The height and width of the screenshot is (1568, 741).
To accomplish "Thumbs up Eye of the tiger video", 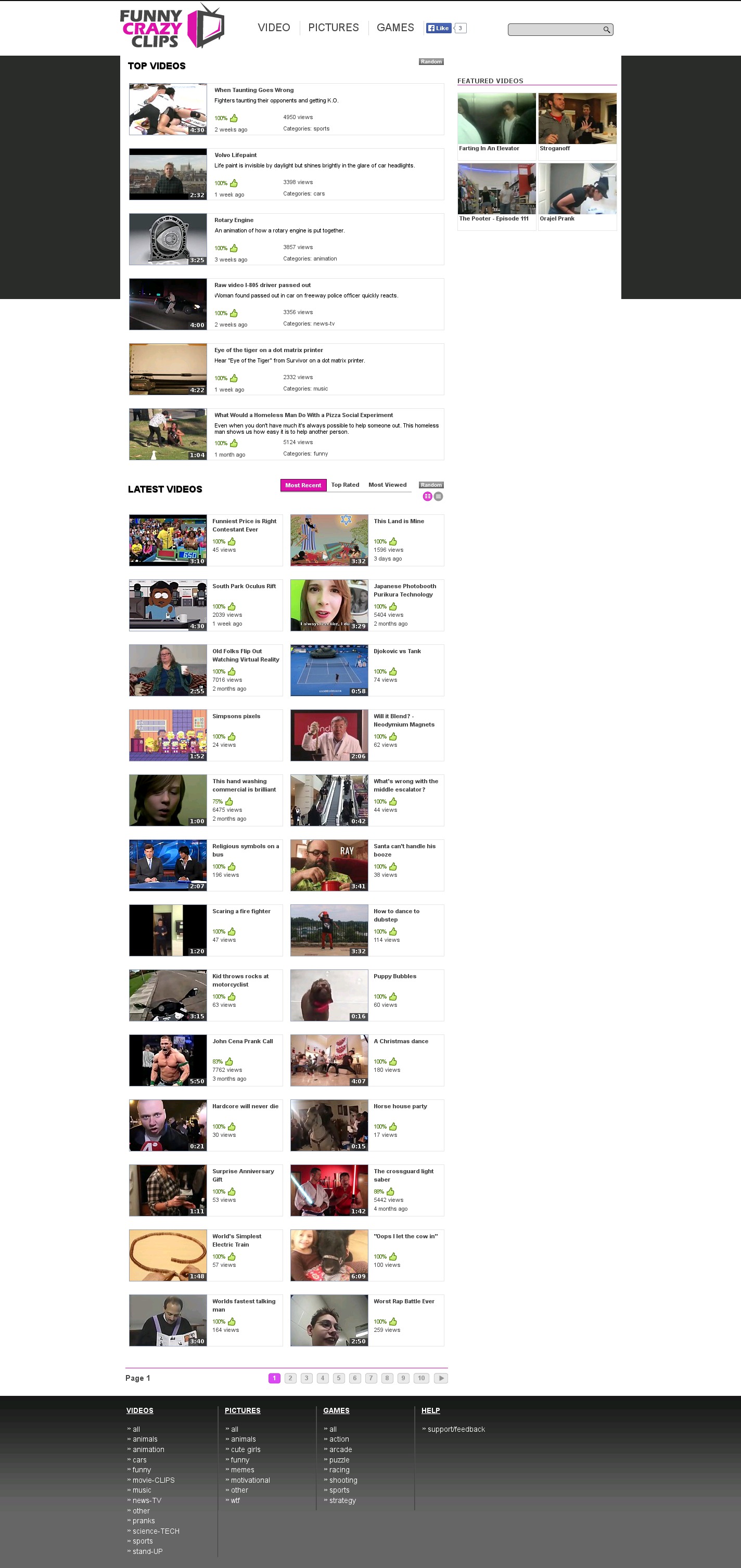I will (234, 378).
